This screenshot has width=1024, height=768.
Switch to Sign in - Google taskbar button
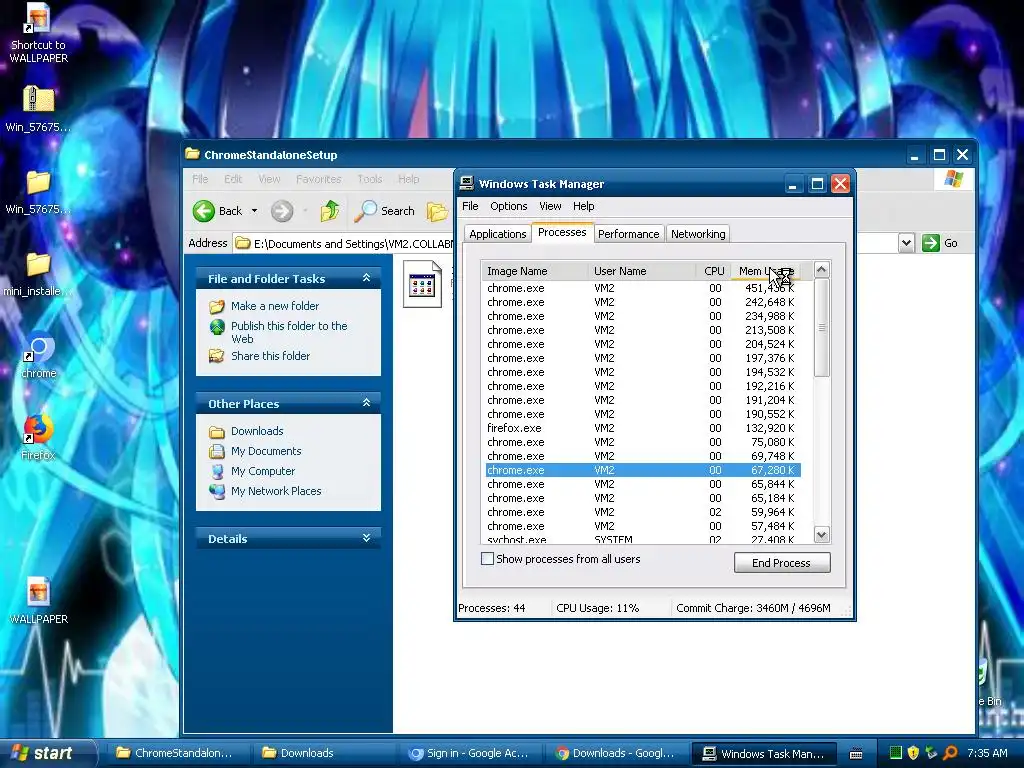coord(472,753)
